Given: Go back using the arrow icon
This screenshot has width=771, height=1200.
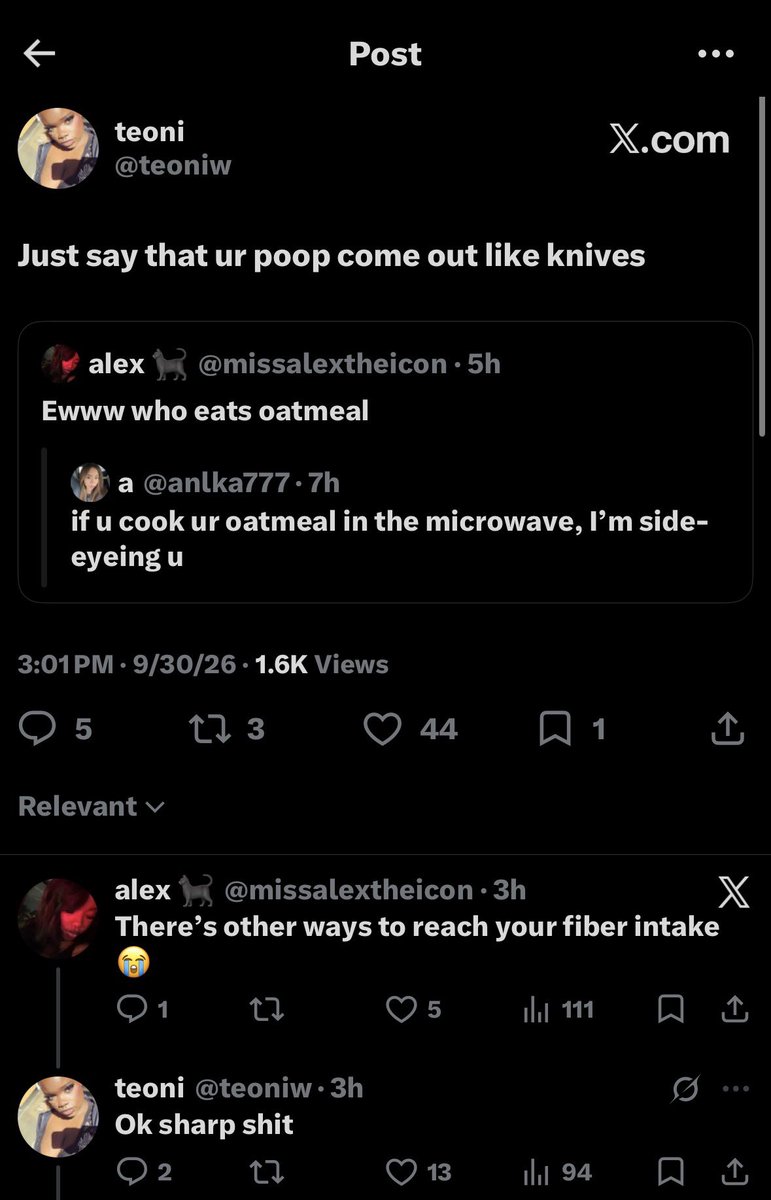Looking at the screenshot, I should click(39, 54).
